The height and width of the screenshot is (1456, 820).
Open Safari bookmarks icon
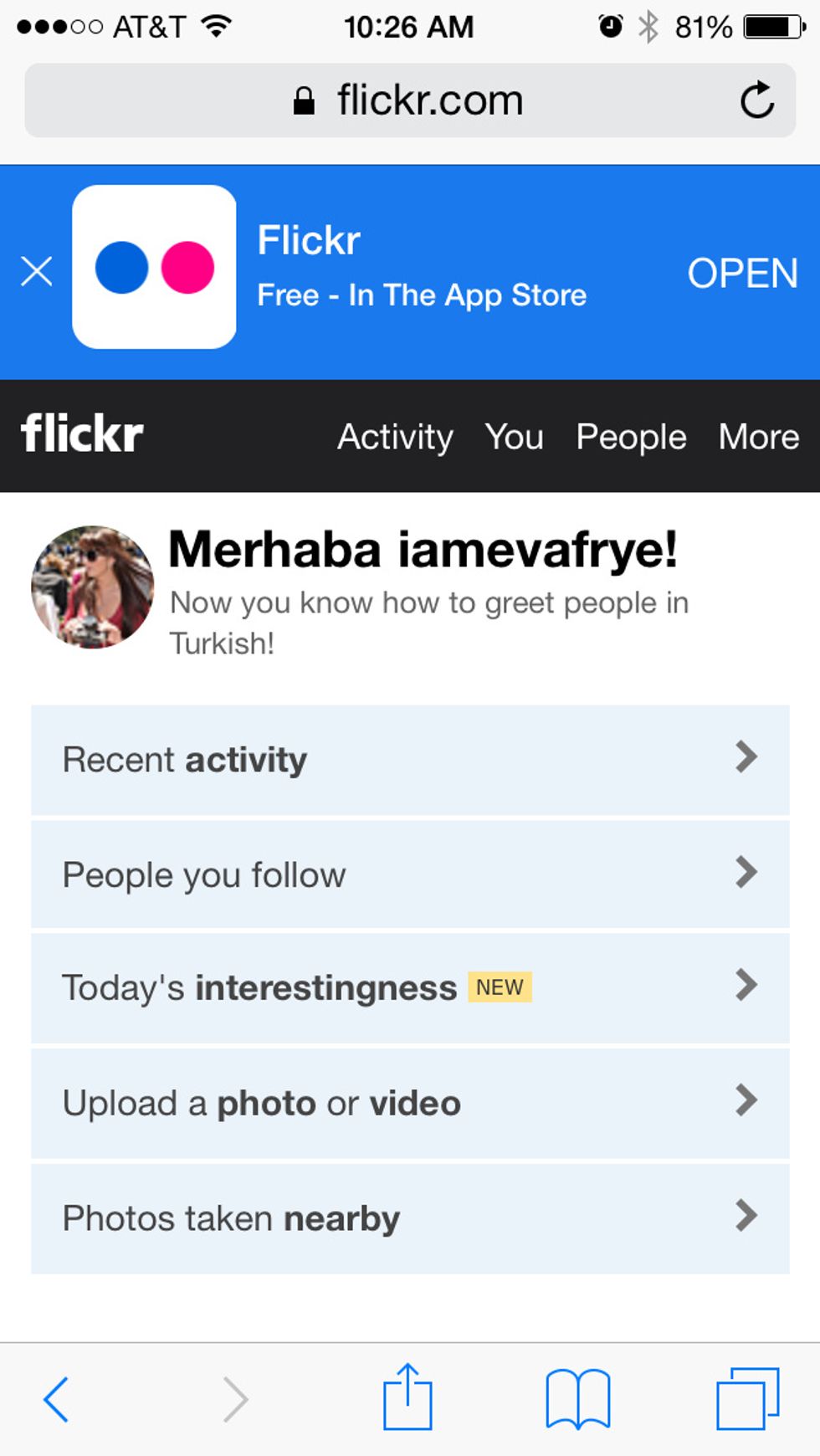point(577,1398)
